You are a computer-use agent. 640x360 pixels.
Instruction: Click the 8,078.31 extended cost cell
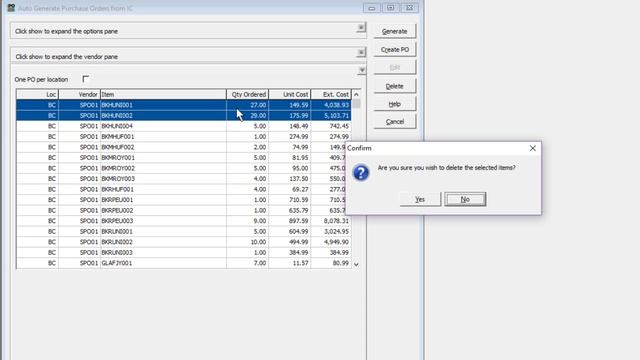point(331,221)
